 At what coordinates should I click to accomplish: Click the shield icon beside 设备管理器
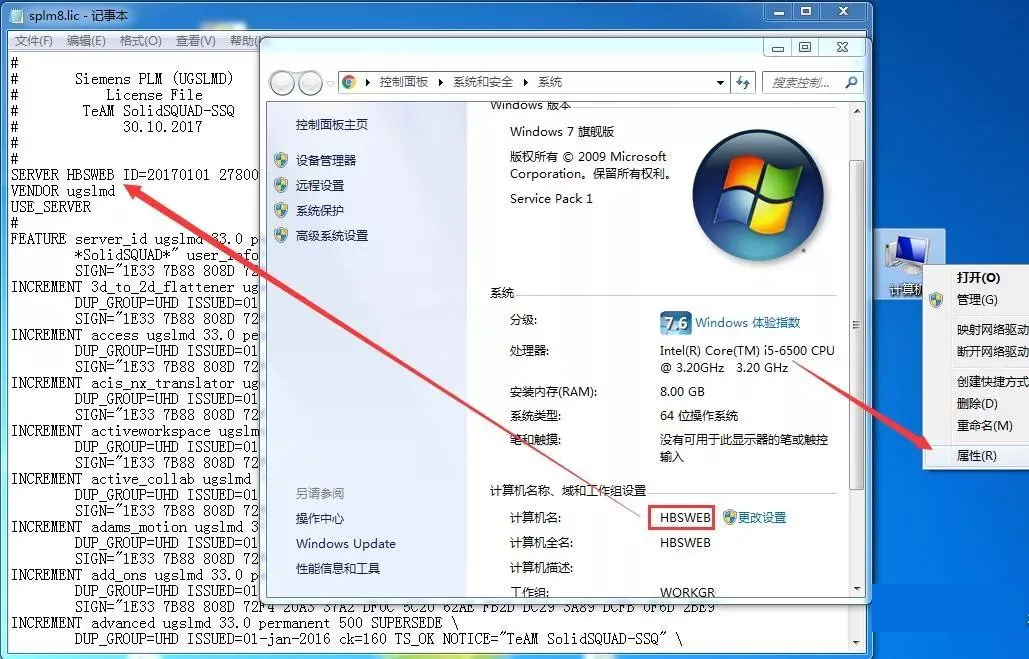pyautogui.click(x=281, y=160)
